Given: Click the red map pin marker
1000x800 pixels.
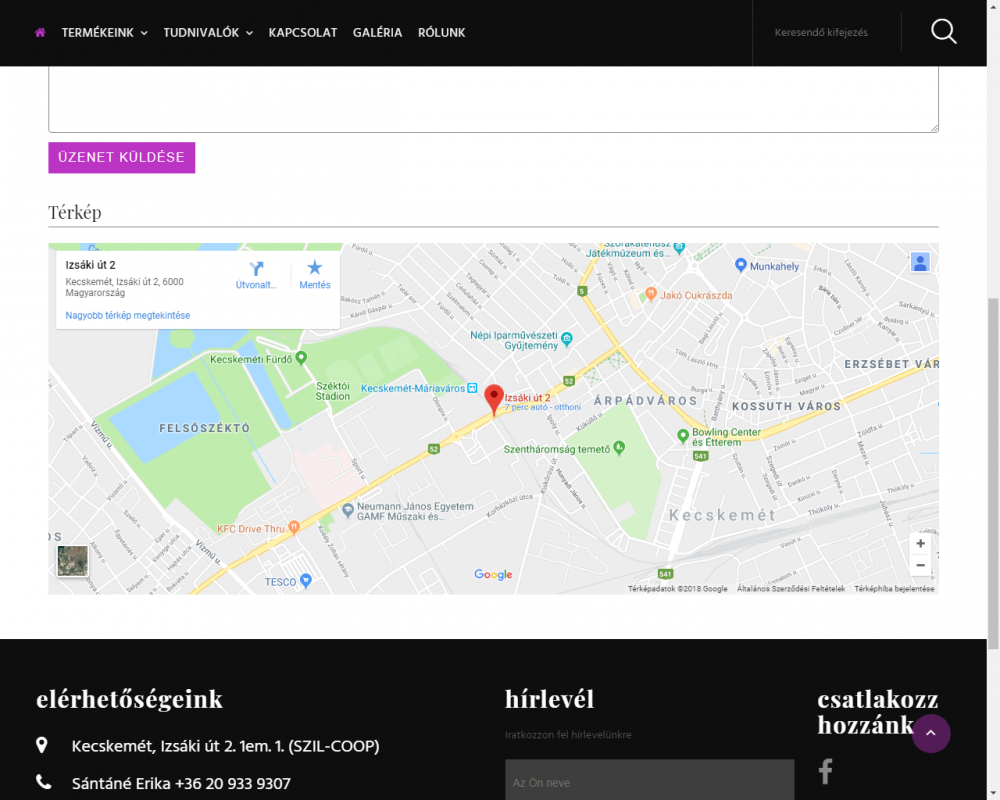Looking at the screenshot, I should tap(494, 399).
